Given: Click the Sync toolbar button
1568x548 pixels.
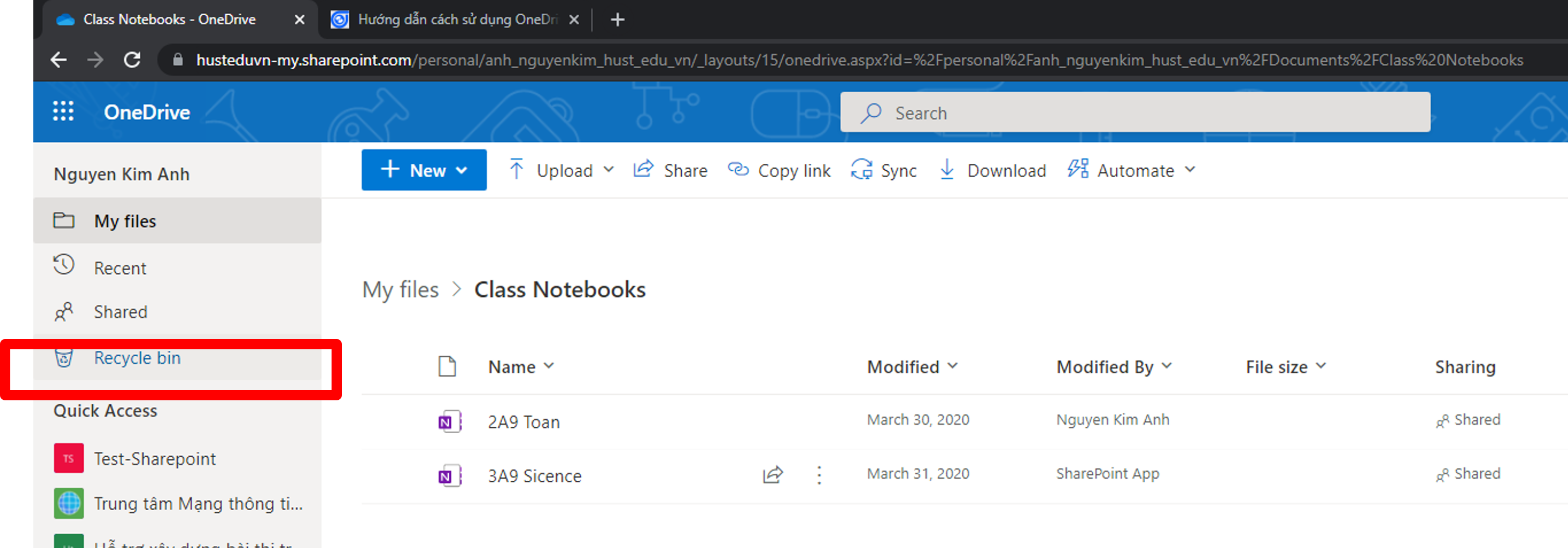Looking at the screenshot, I should point(884,171).
